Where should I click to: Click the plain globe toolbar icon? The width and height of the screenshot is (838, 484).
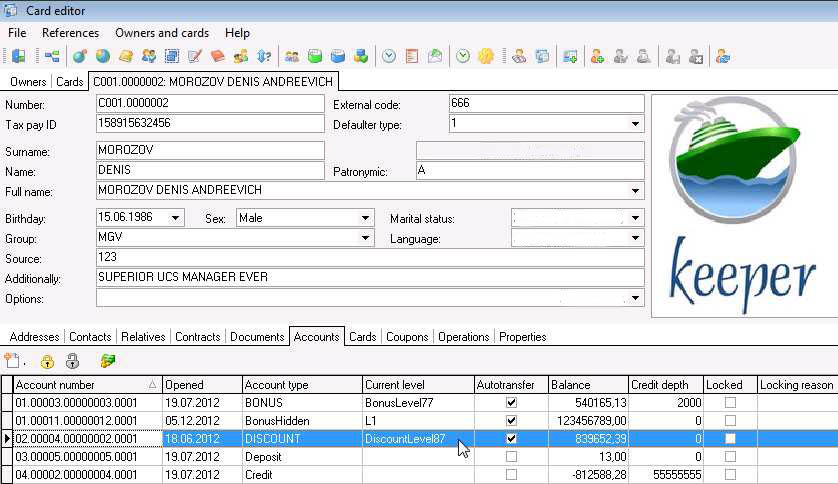(103, 56)
